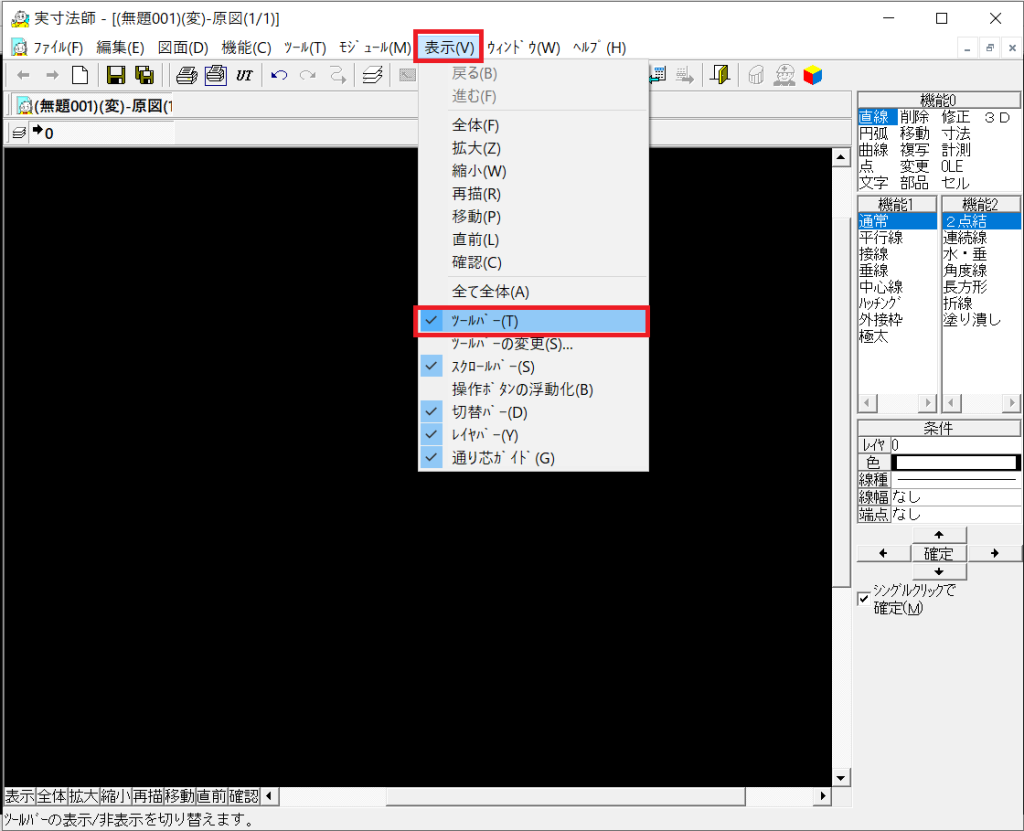Toggle ツールバー(T) visibility in the menu
The height and width of the screenshot is (831, 1024).
click(x=532, y=321)
